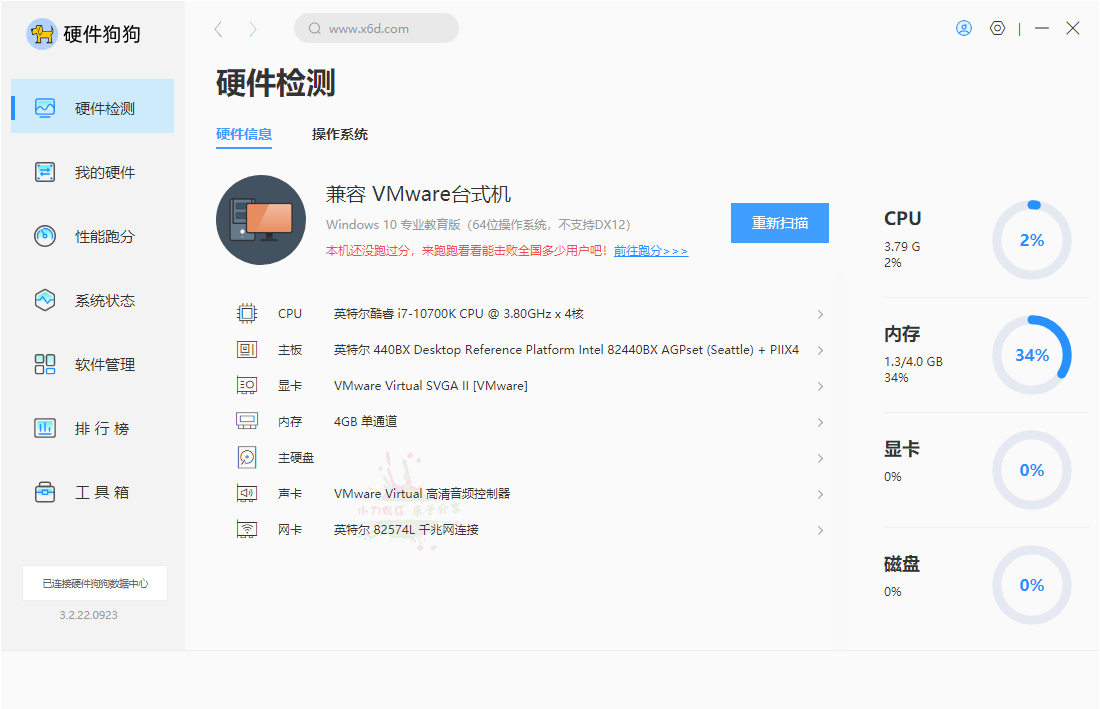Image resolution: width=1100 pixels, height=709 pixels.
Task: Click the CPU chip icon in the list
Action: tap(246, 313)
